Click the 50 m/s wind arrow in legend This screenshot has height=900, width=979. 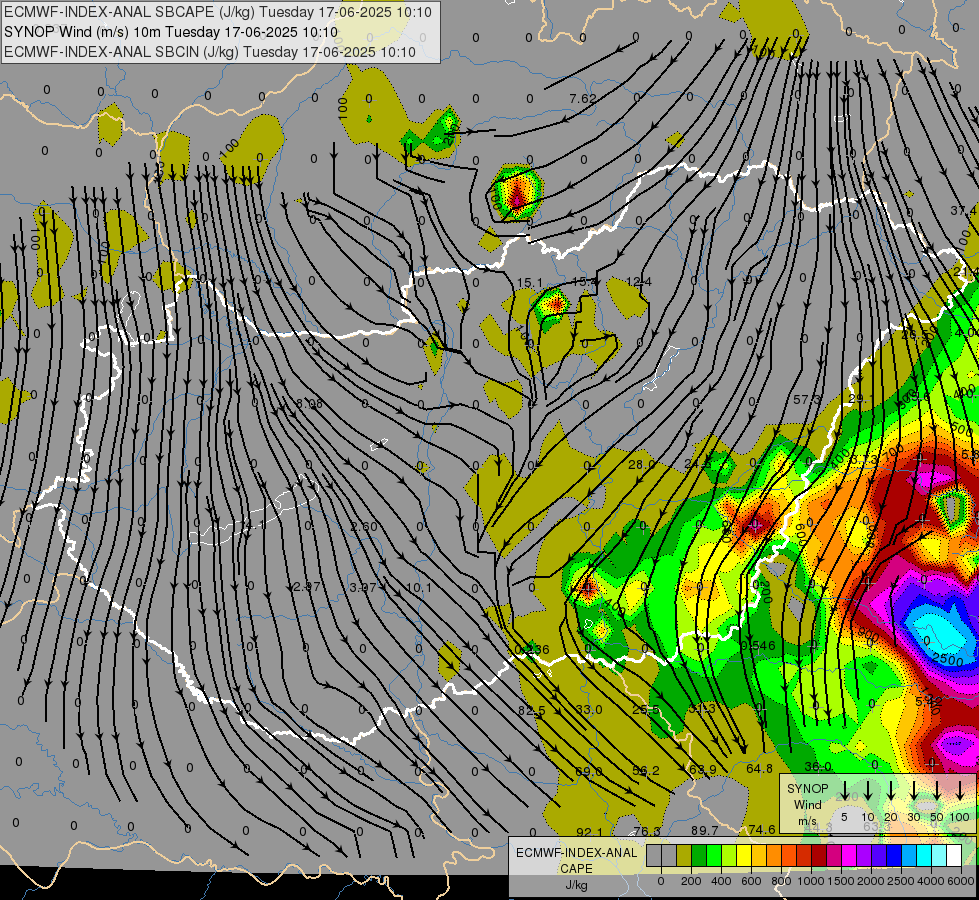(937, 791)
